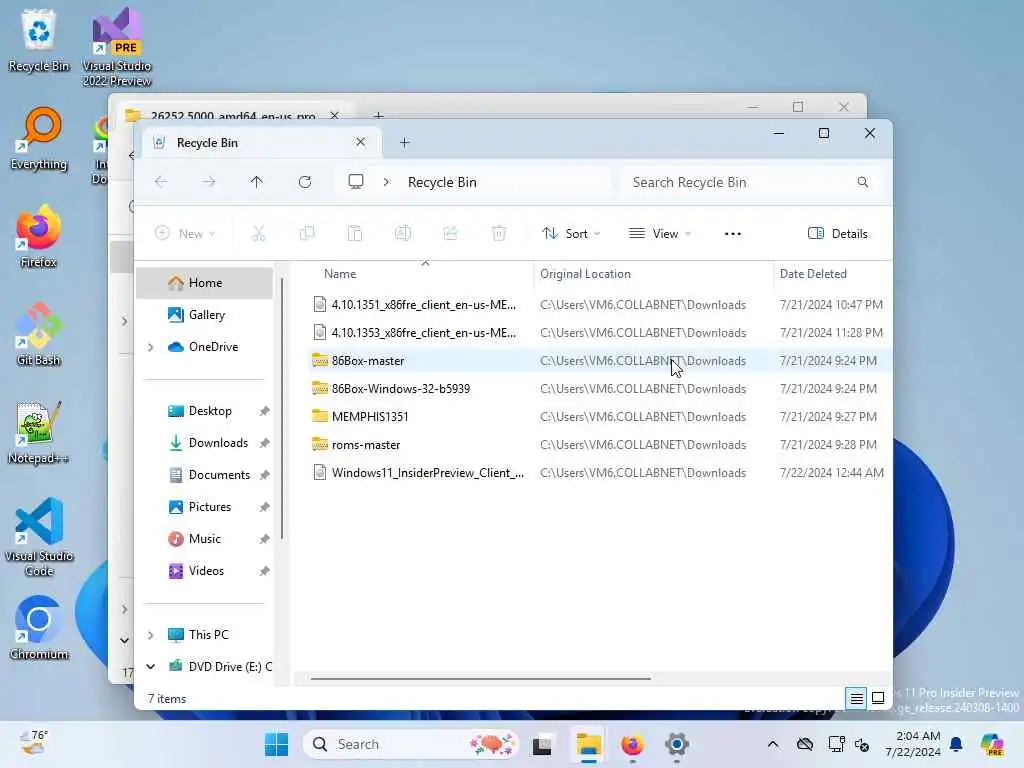Sort by Name column header
Viewport: 1024px width, 768px height.
coord(420,274)
